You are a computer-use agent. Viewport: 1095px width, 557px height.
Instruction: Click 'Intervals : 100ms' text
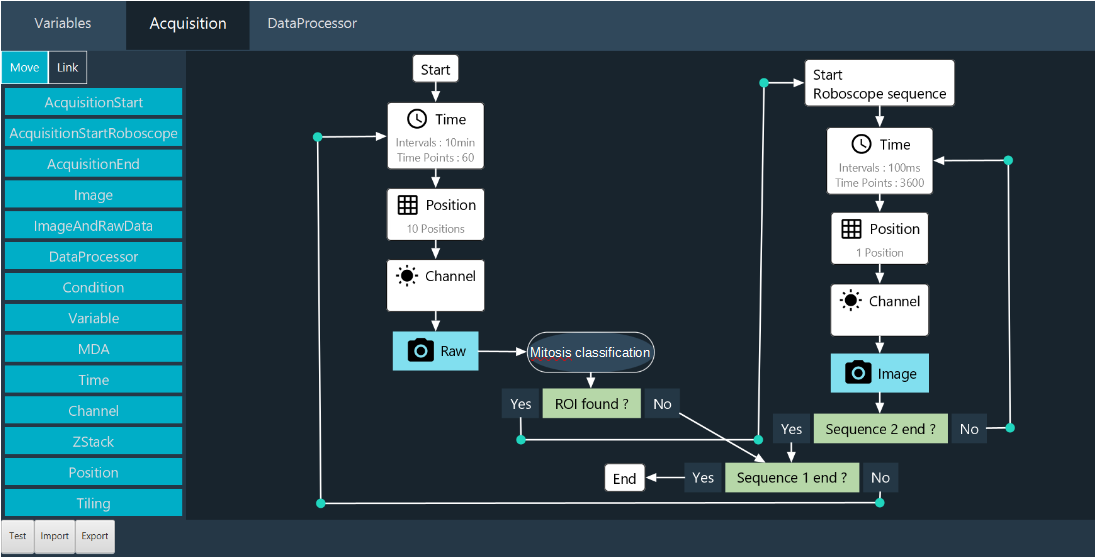(879, 168)
